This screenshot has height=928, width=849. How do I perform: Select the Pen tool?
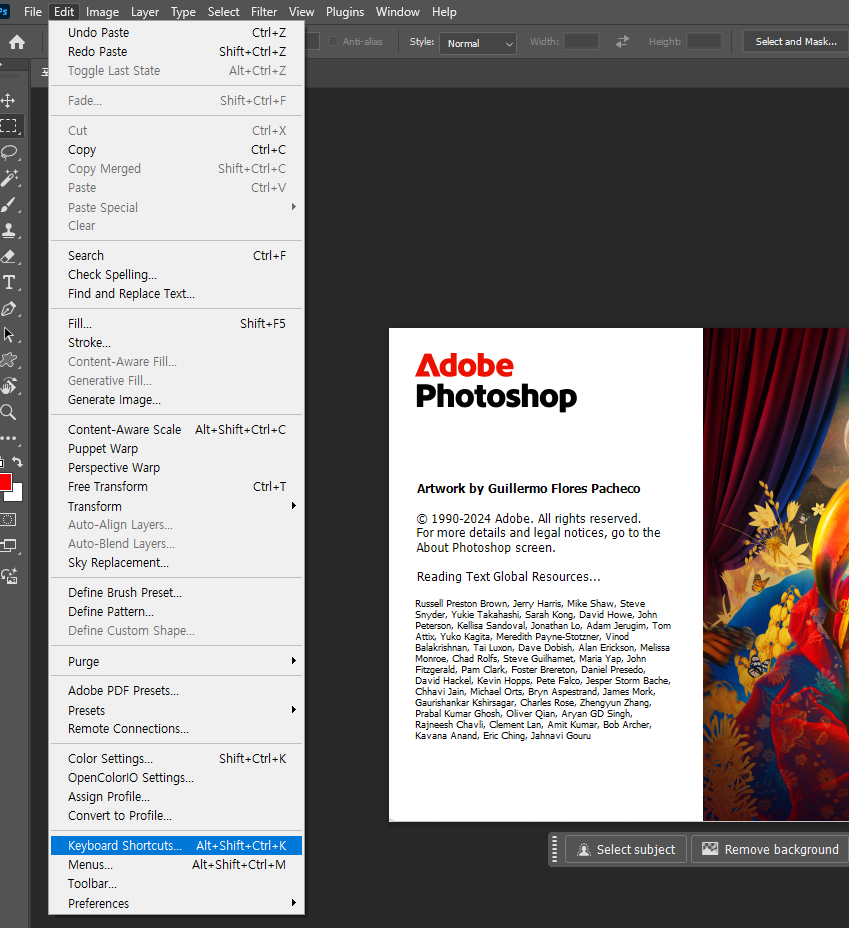click(9, 308)
